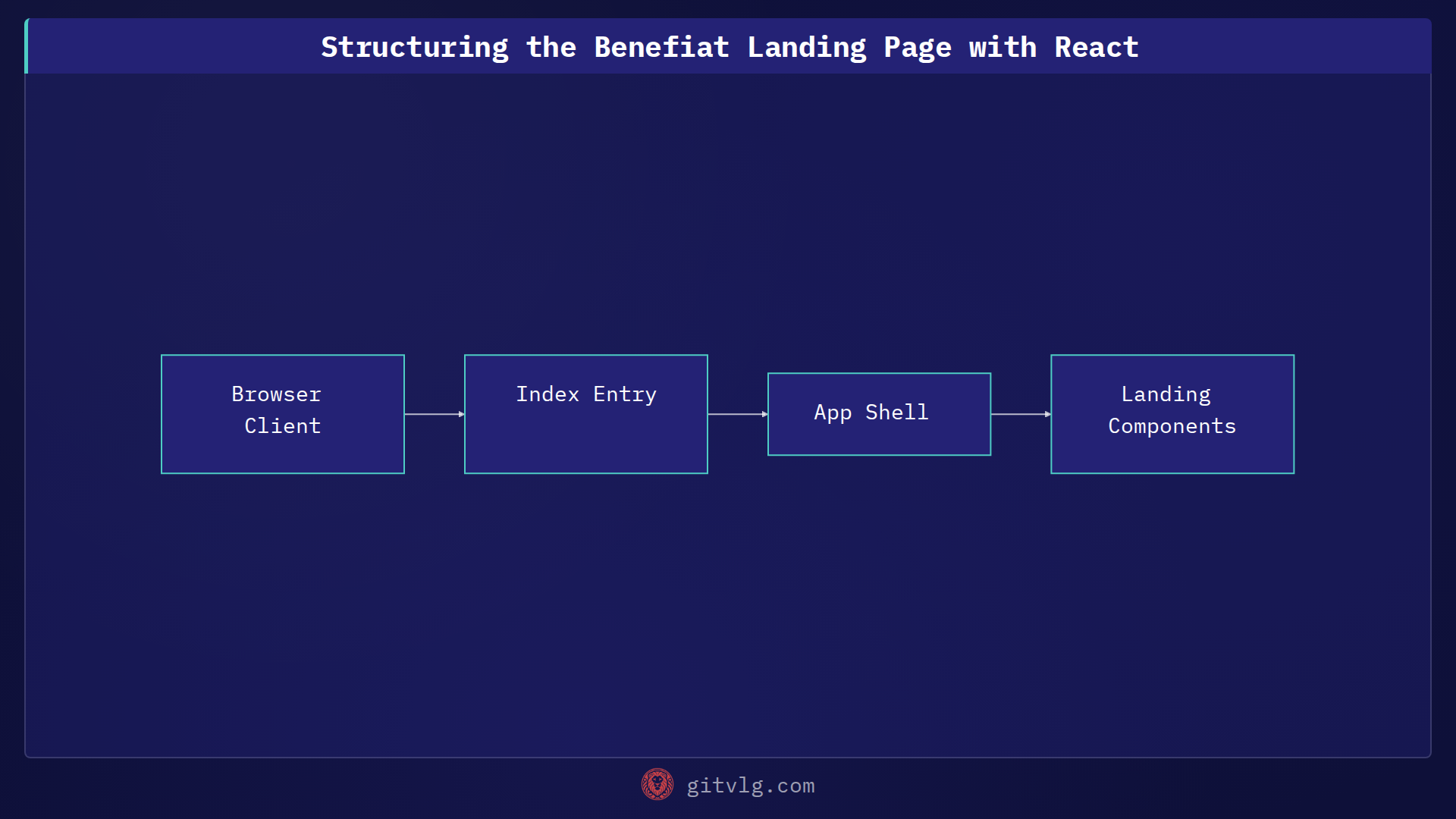The height and width of the screenshot is (819, 1456).
Task: Click the Browser Client box
Action: (283, 414)
